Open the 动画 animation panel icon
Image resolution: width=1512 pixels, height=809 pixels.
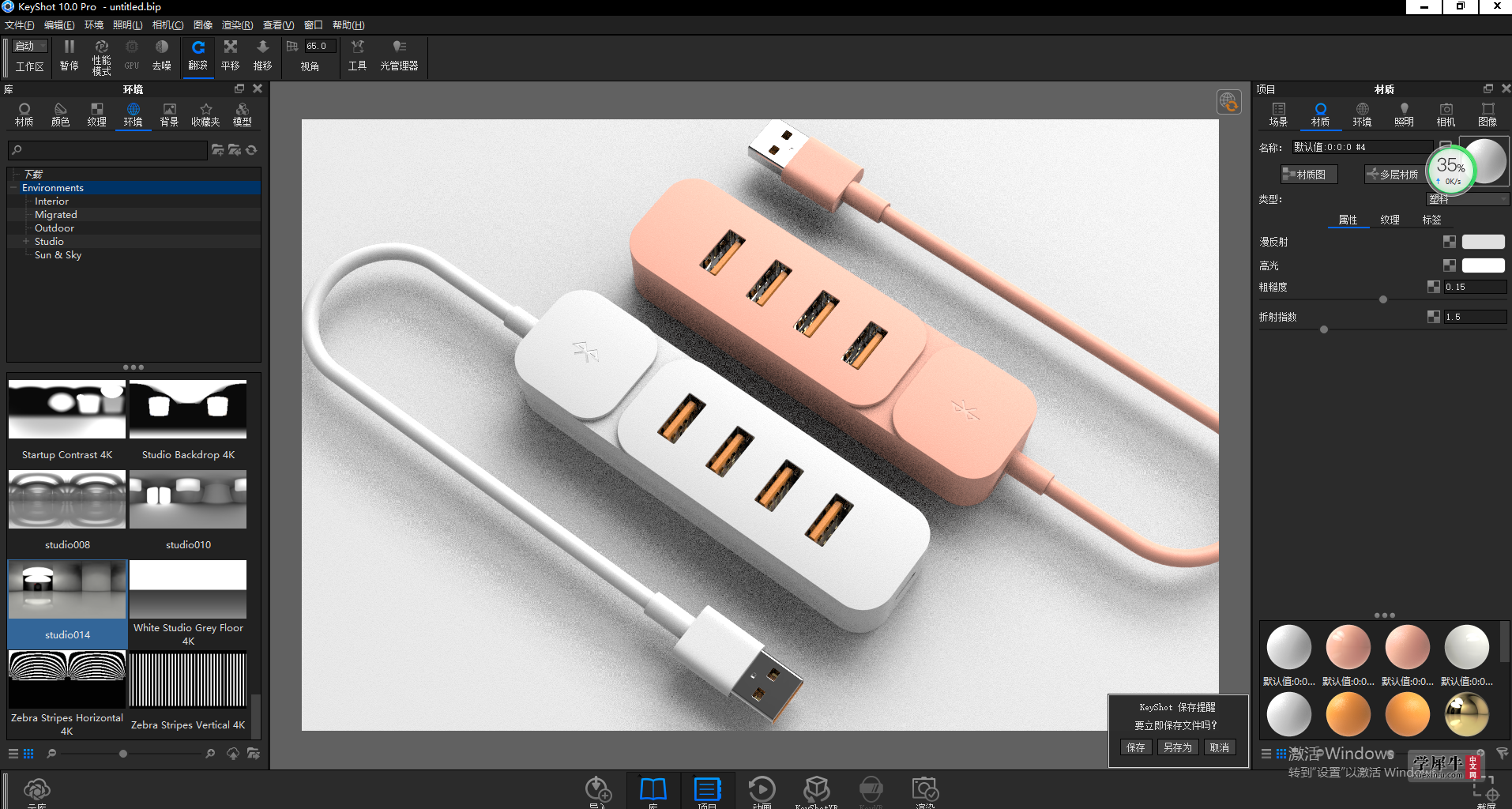click(x=762, y=791)
